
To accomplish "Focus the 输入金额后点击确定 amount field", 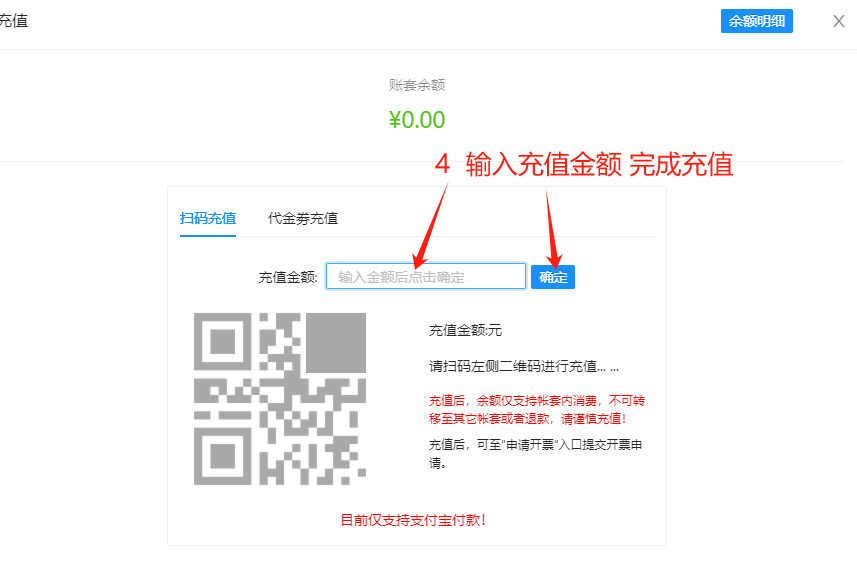I will point(426,276).
